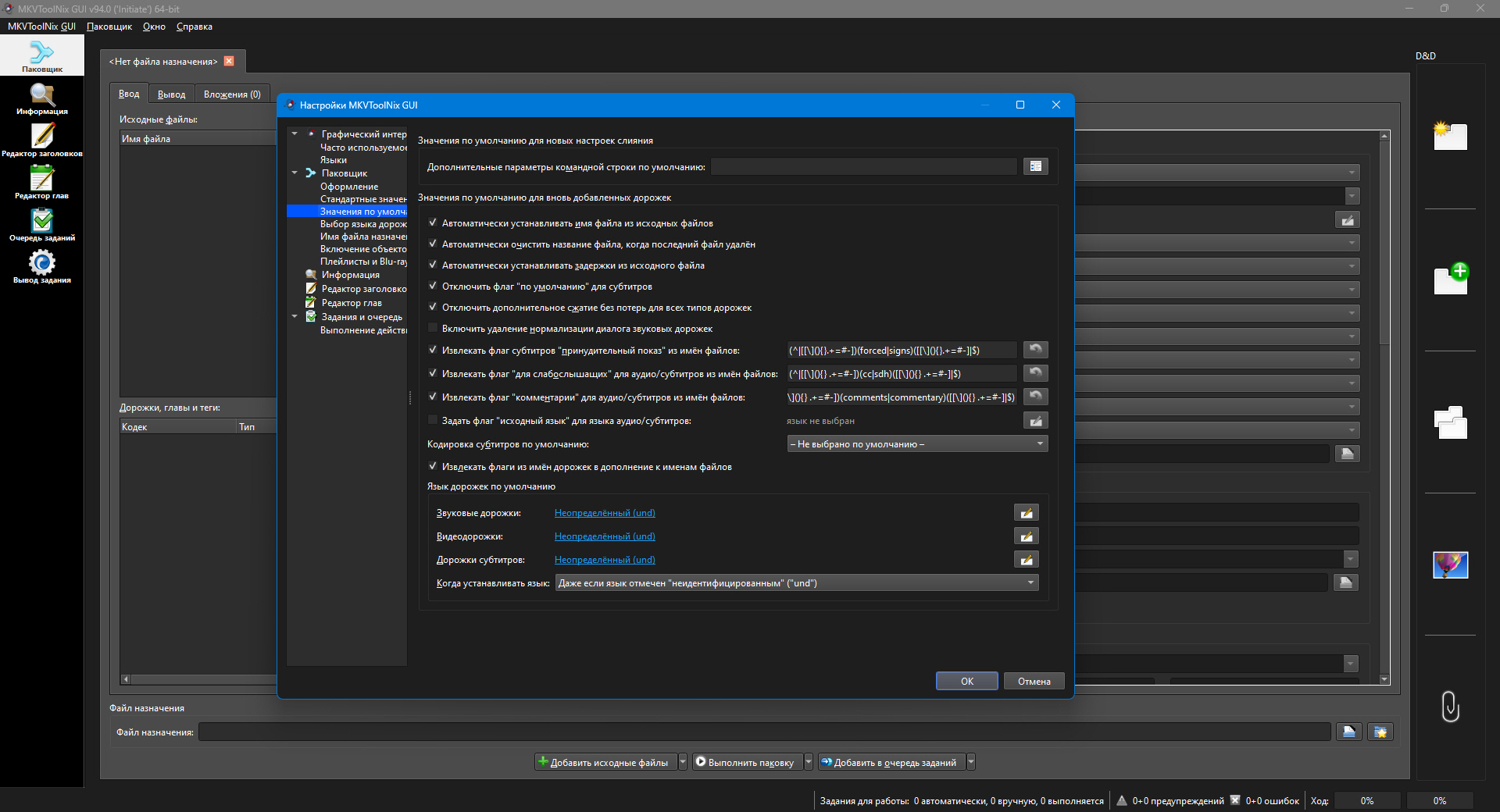The height and width of the screenshot is (812, 1500).
Task: Open the default subtitle encoding dropdown
Action: 917,443
